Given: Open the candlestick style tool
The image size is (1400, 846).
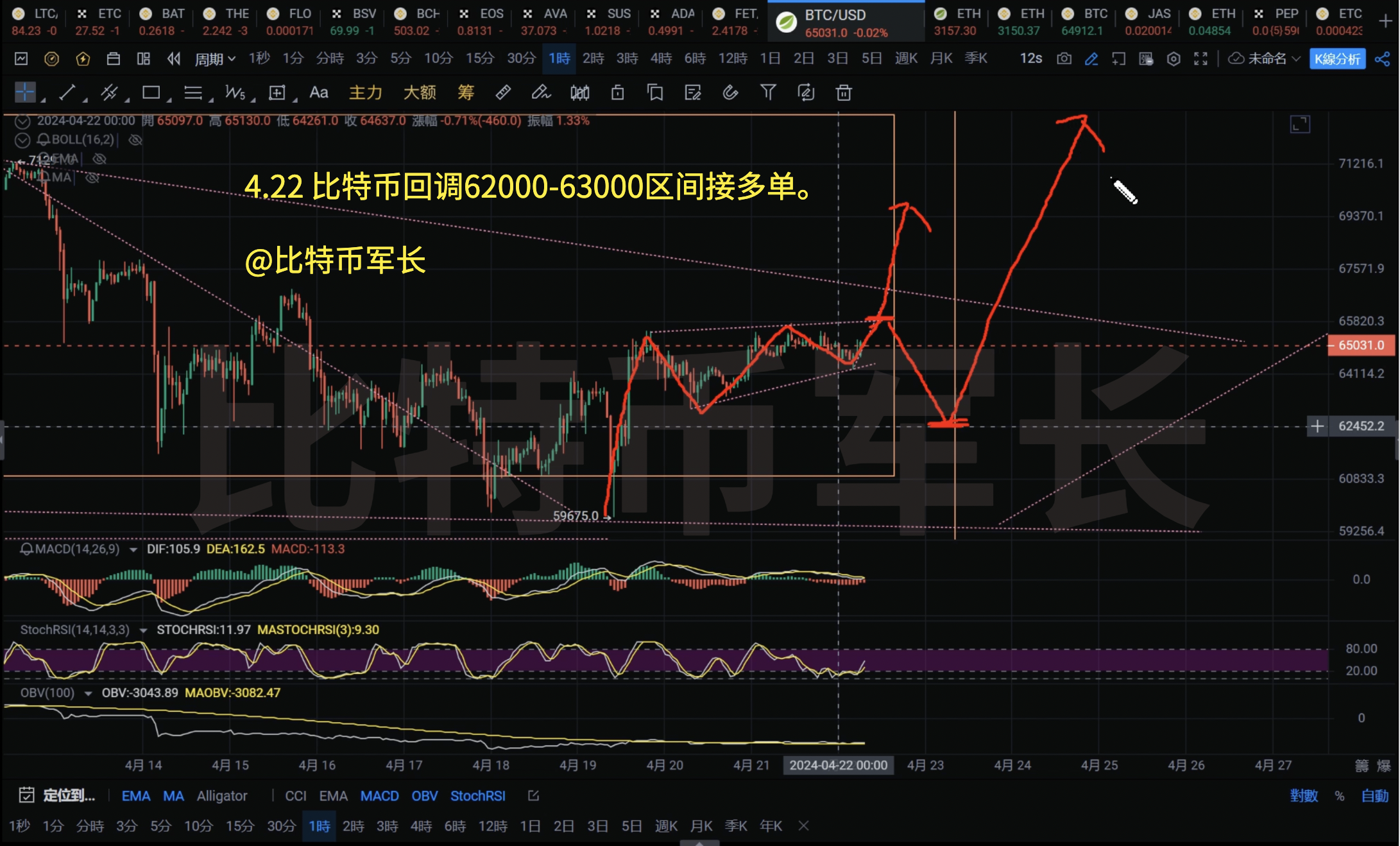Looking at the screenshot, I should (580, 93).
